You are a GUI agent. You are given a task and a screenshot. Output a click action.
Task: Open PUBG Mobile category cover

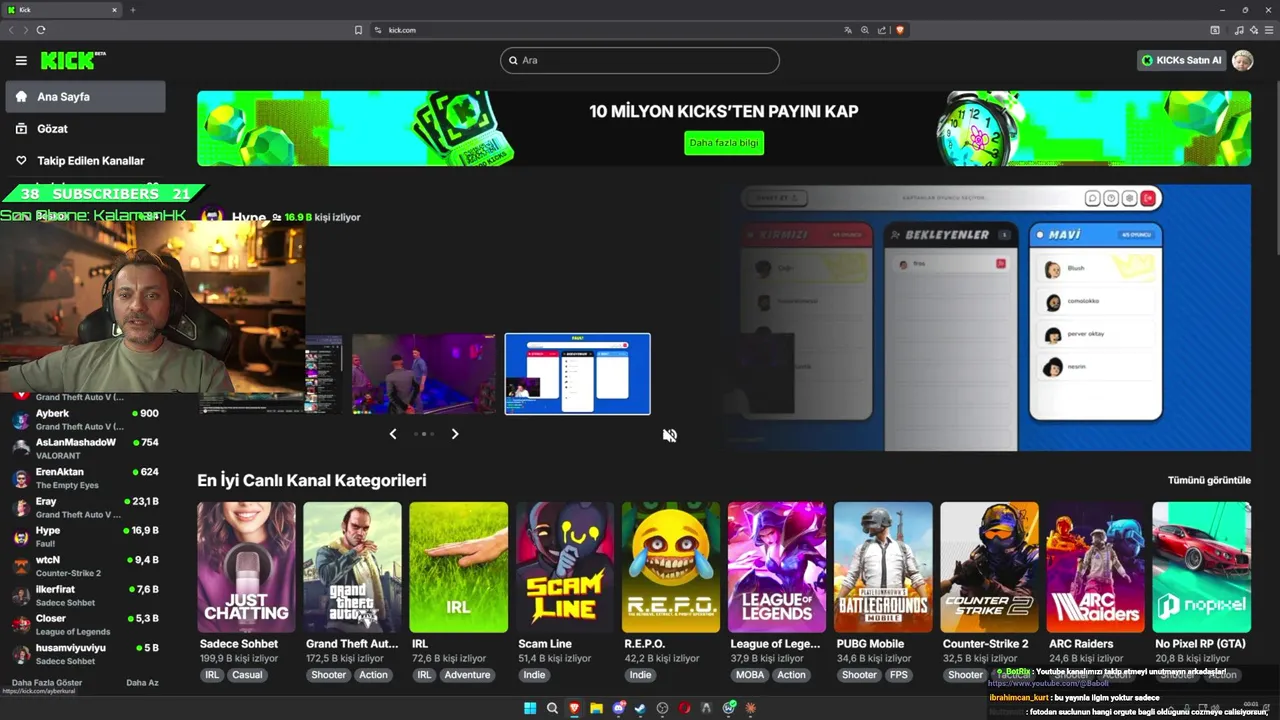coord(883,567)
